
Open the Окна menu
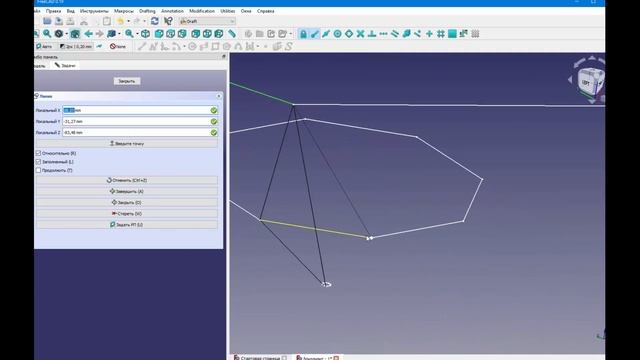246,11
